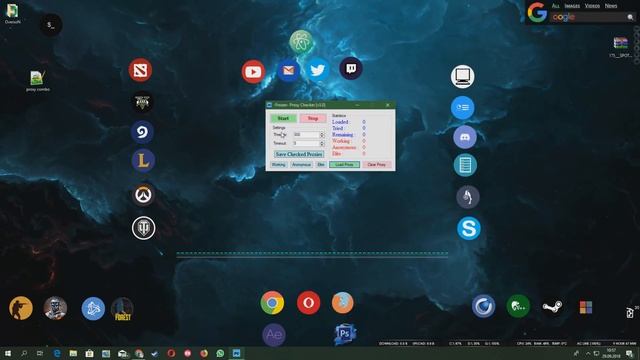
Task: Select the All tab in Google widget
Action: click(x=556, y=6)
